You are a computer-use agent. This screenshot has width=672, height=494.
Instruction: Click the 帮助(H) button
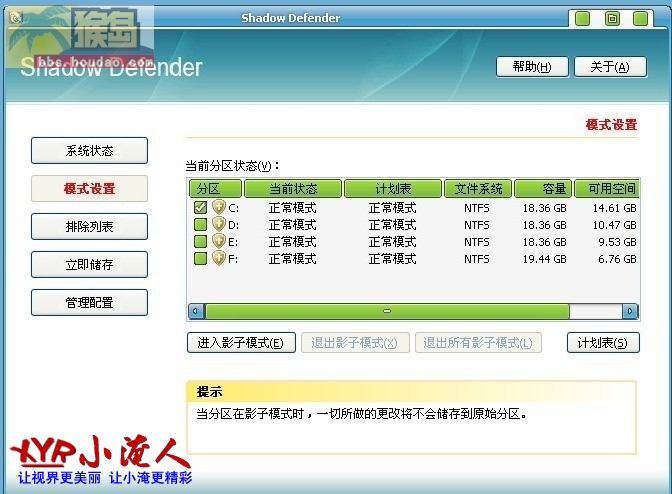532,67
